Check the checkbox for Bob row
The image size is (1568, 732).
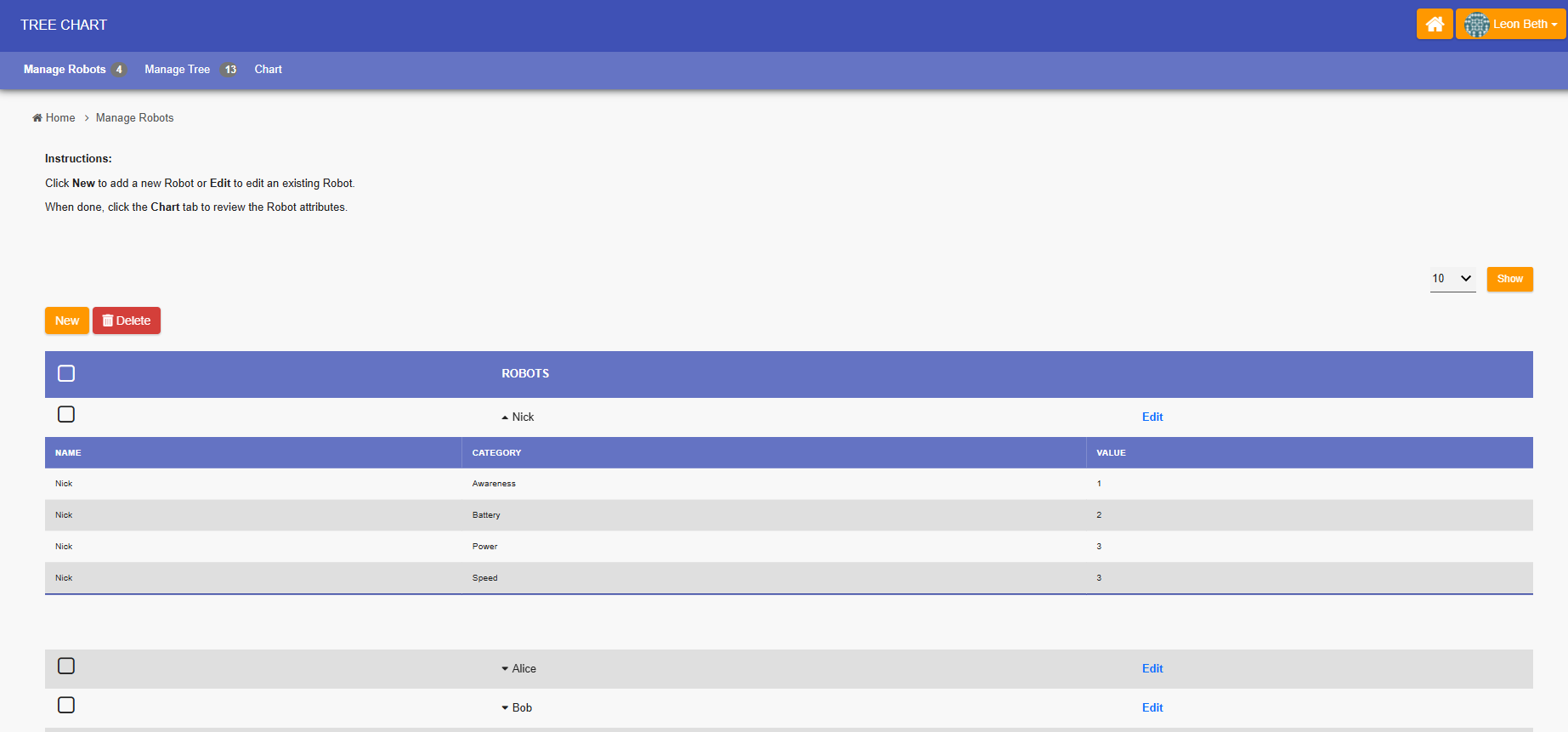66,705
